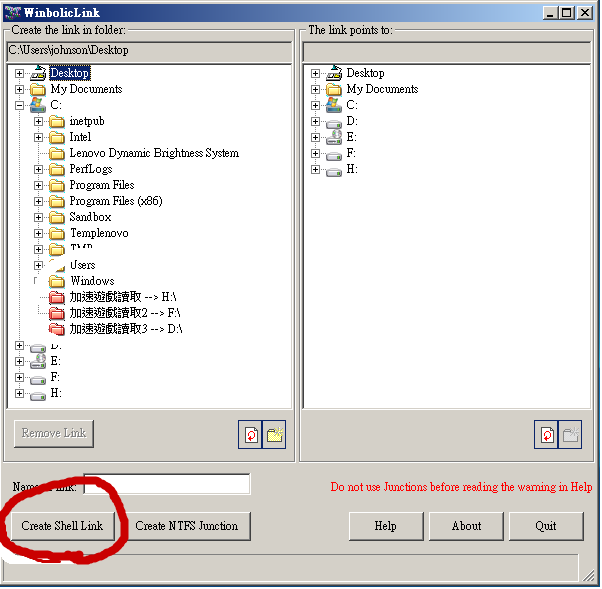Expand the Intel folder node
Image resolution: width=602 pixels, height=589 pixels.
[38, 137]
